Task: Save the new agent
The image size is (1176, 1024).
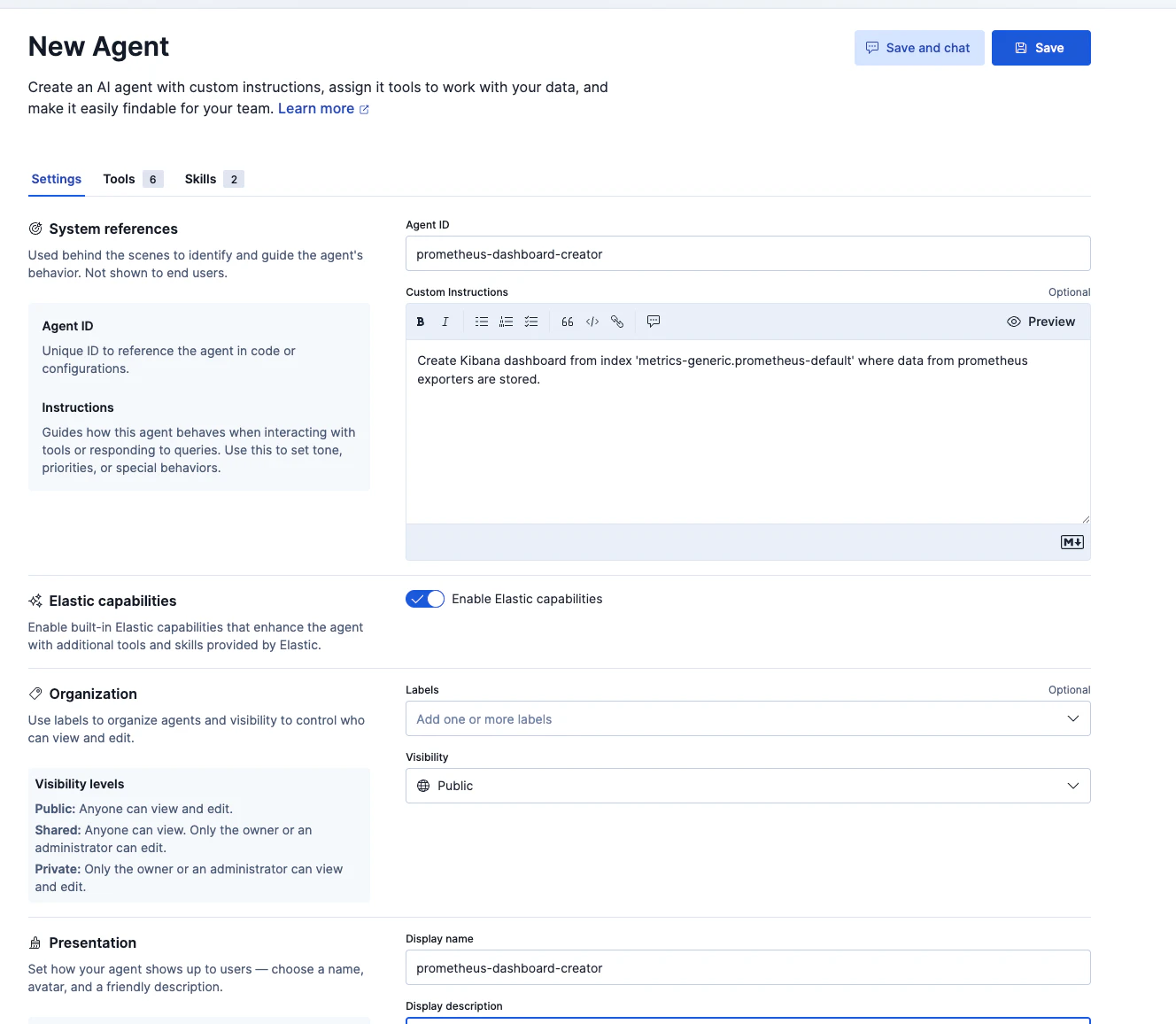Action: (x=1041, y=48)
